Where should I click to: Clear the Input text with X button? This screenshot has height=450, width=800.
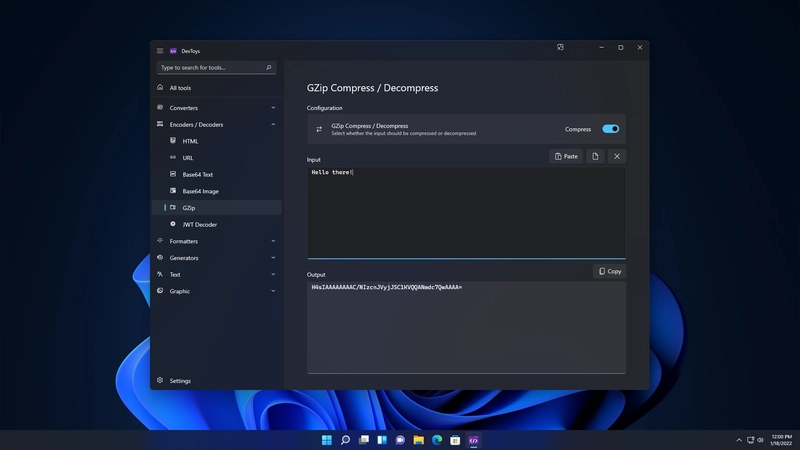[617, 157]
